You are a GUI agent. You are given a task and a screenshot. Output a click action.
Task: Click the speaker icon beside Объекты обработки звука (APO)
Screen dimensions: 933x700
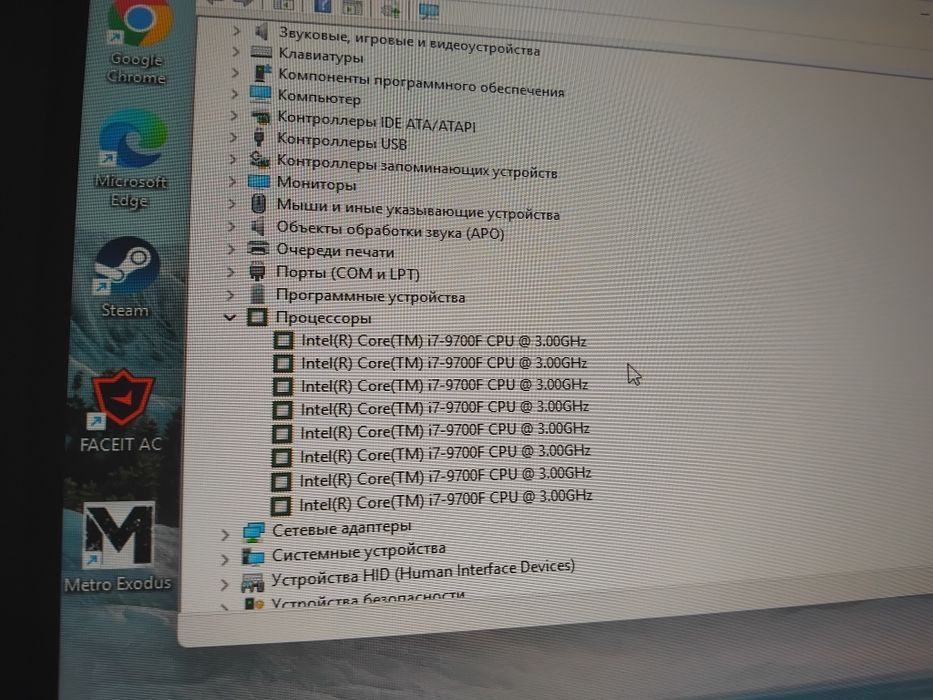[x=258, y=226]
